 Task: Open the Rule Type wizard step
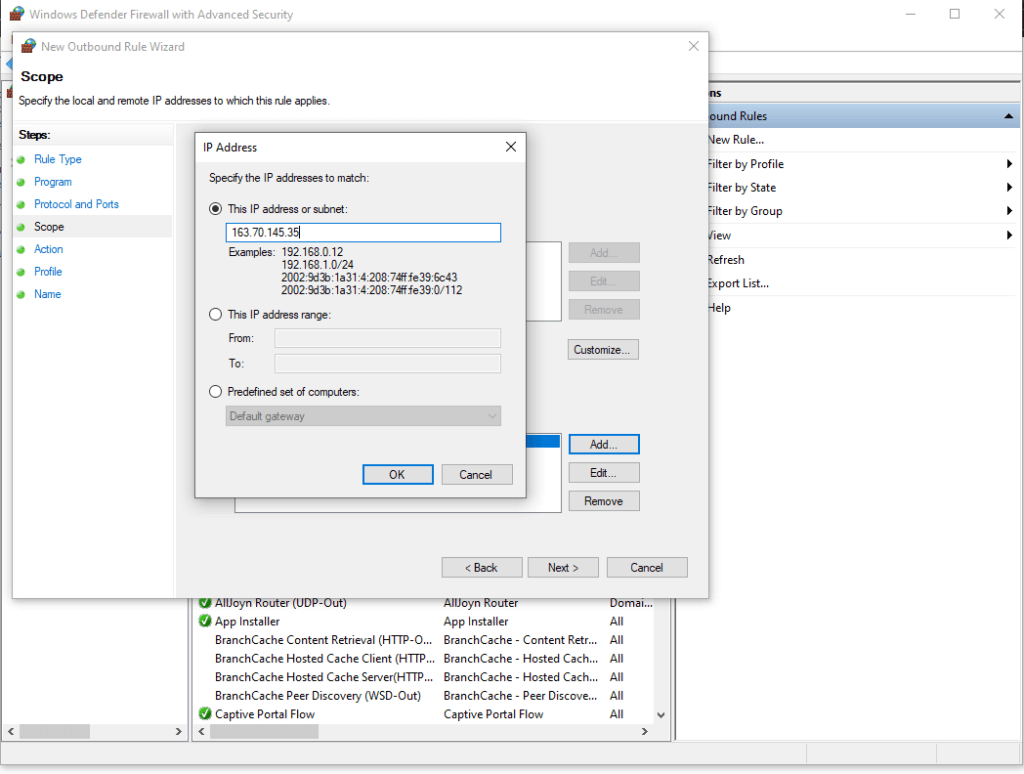tap(57, 159)
